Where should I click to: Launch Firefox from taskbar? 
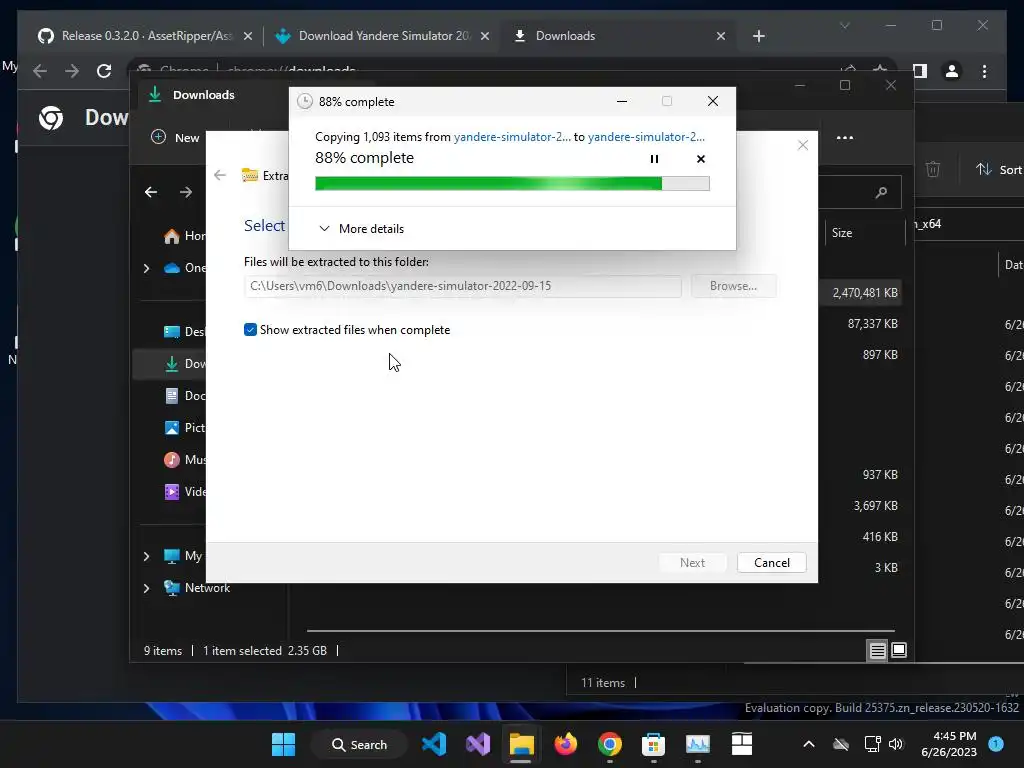click(x=566, y=744)
